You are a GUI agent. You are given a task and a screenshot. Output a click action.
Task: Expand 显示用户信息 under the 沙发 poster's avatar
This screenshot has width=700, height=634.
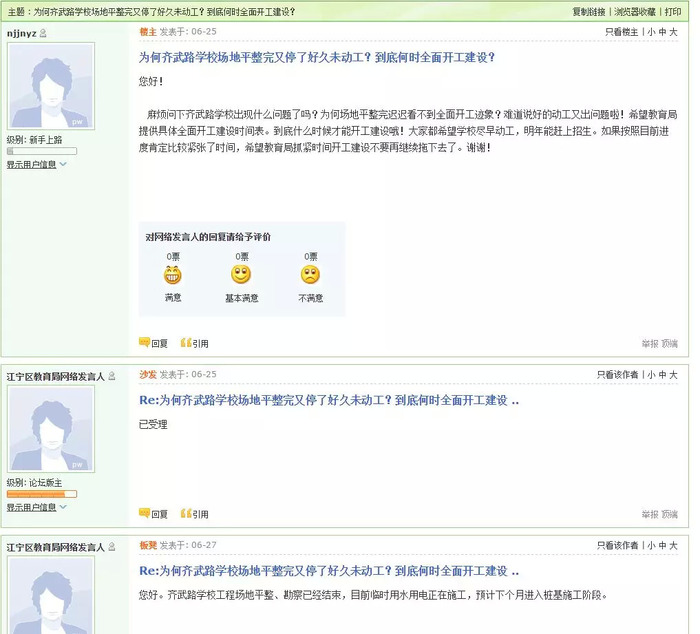(x=37, y=507)
